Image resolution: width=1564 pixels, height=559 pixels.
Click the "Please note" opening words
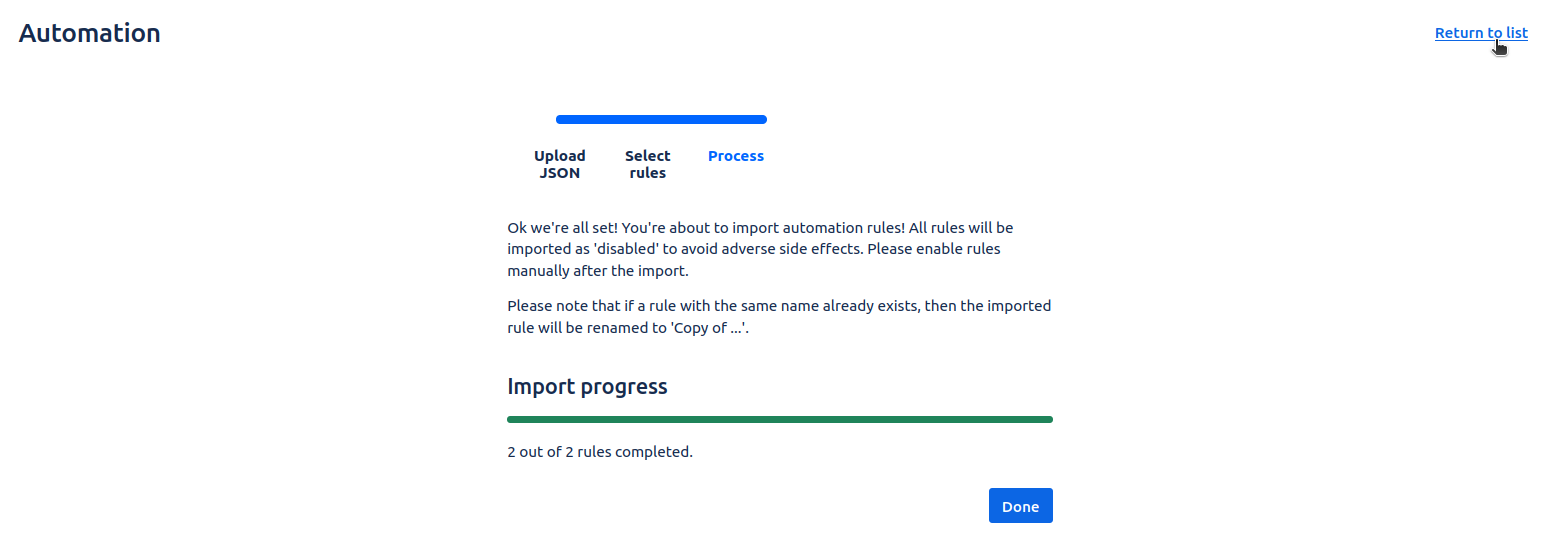click(547, 306)
